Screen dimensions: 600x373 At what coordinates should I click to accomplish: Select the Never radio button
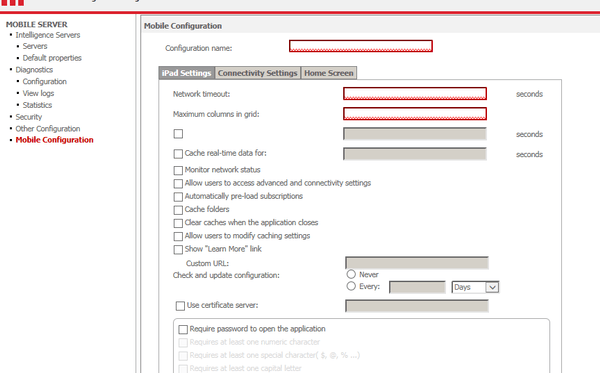click(351, 274)
